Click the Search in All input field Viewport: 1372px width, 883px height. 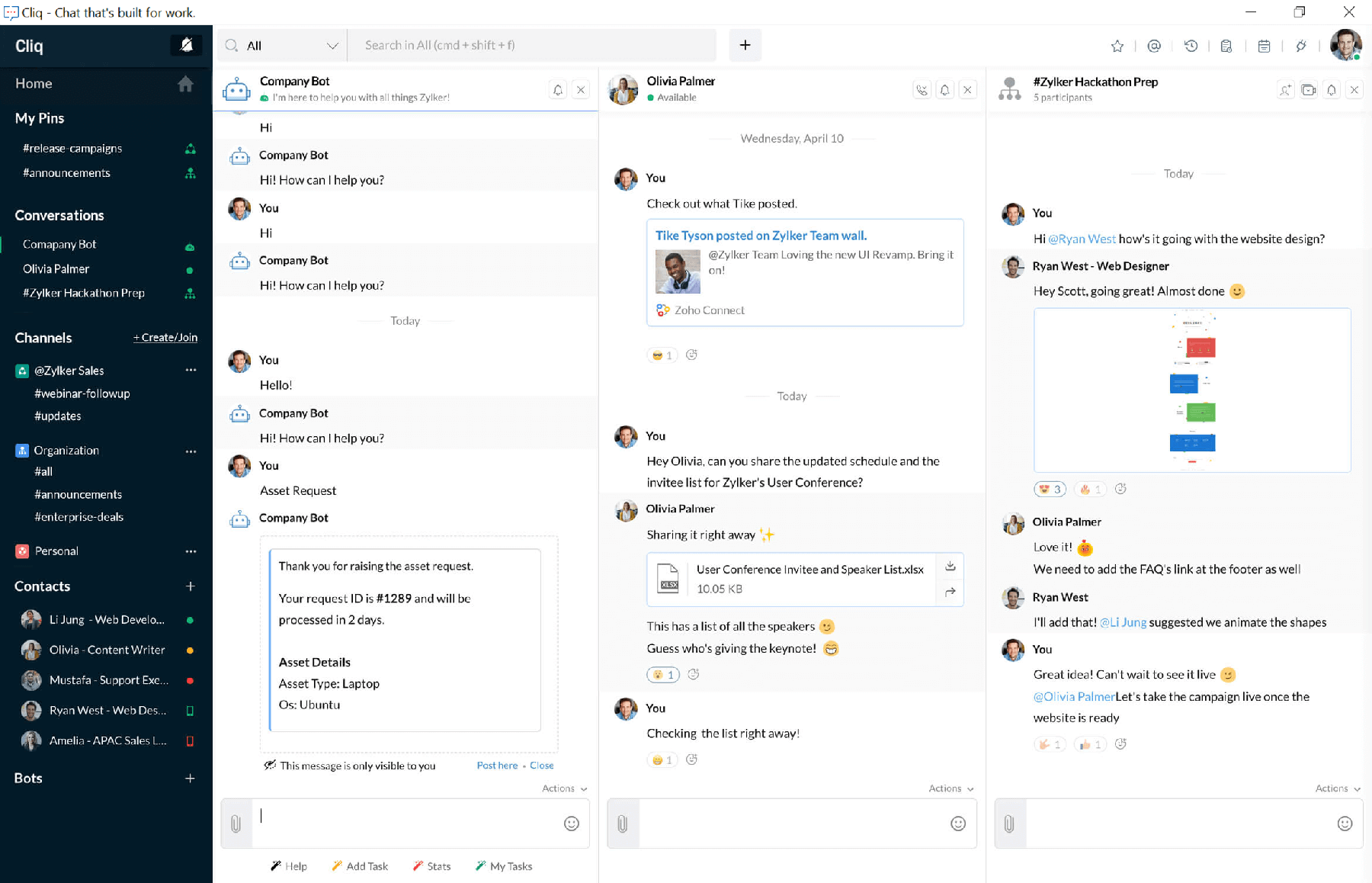532,46
